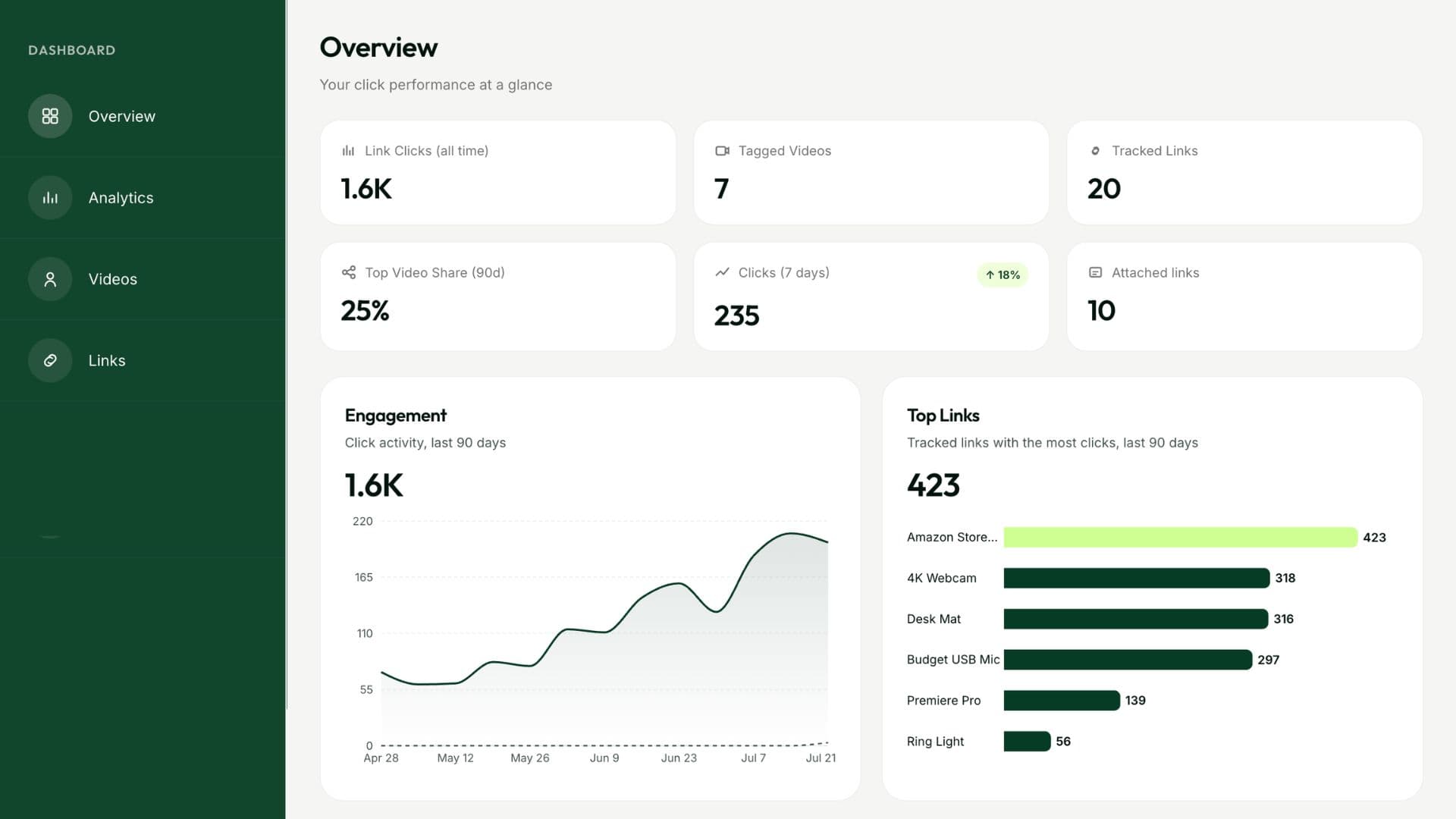
Task: Click the Tracked Links value 20
Action: pos(1103,189)
